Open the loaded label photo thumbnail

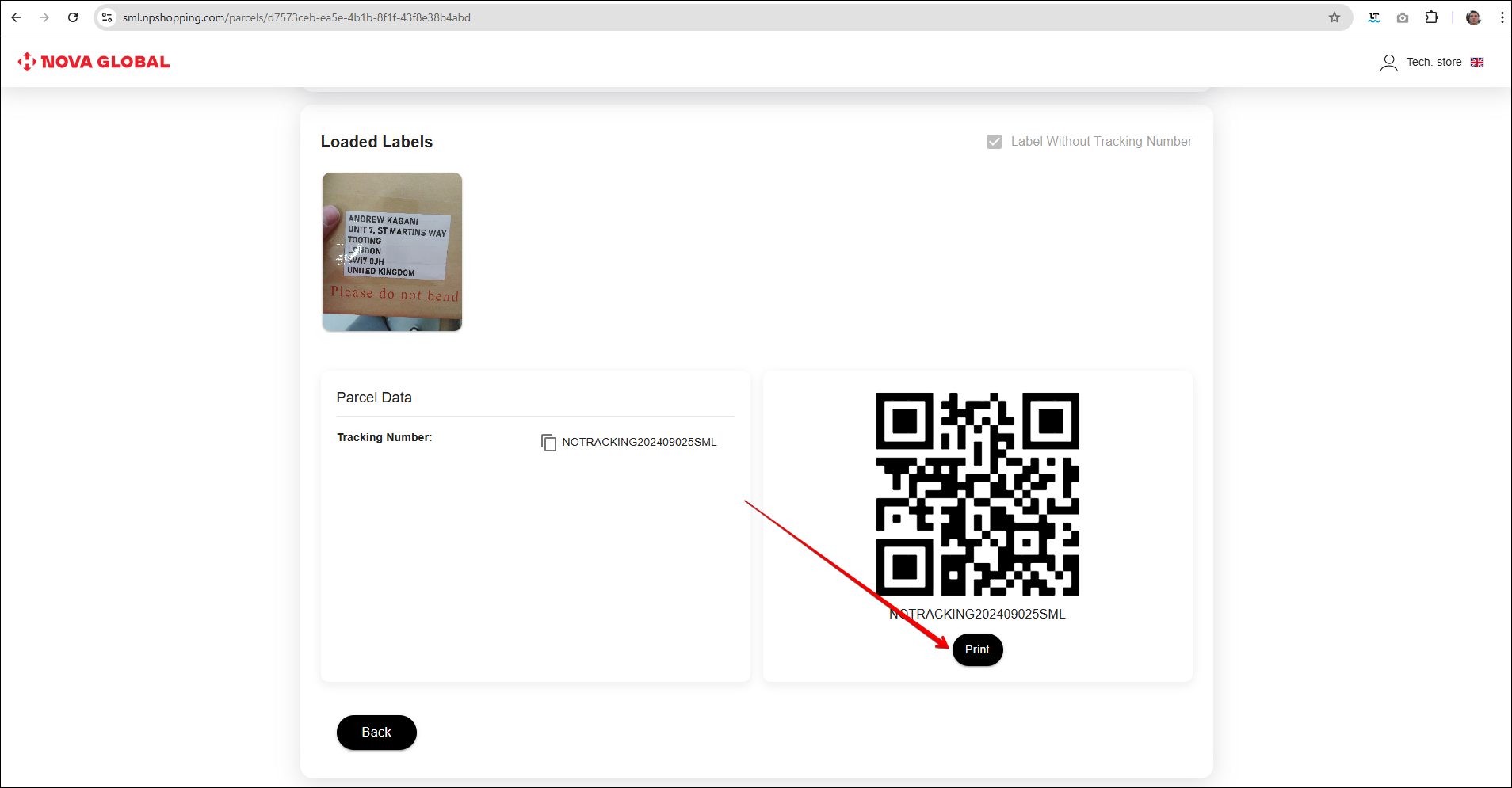pyautogui.click(x=392, y=252)
